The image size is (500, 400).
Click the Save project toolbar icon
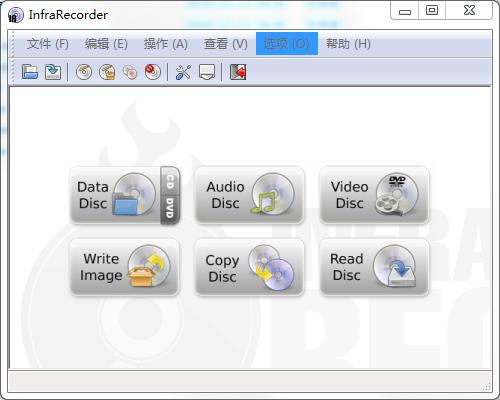(53, 72)
